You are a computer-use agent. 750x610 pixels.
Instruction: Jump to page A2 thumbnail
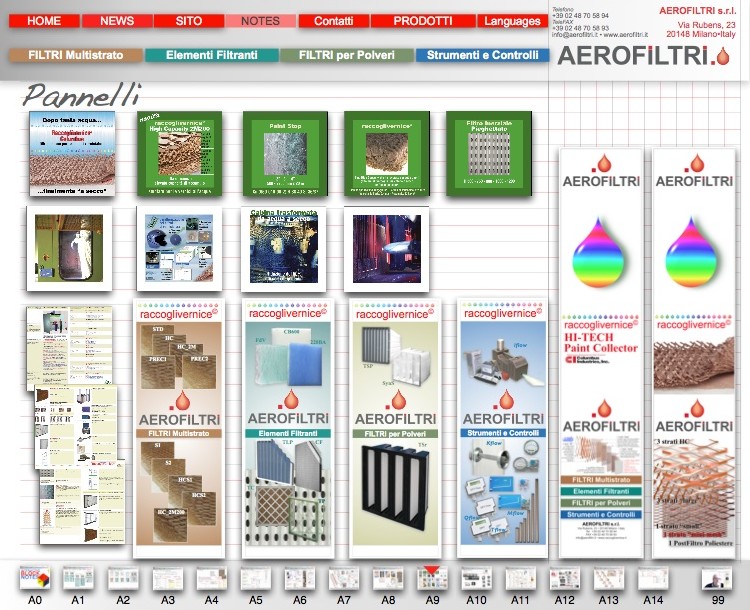pyautogui.click(x=122, y=578)
